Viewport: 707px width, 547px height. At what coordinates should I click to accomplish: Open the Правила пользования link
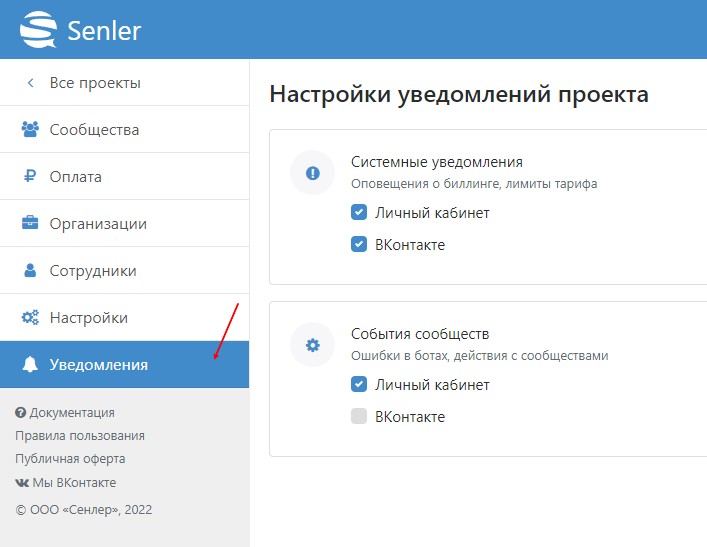click(80, 435)
